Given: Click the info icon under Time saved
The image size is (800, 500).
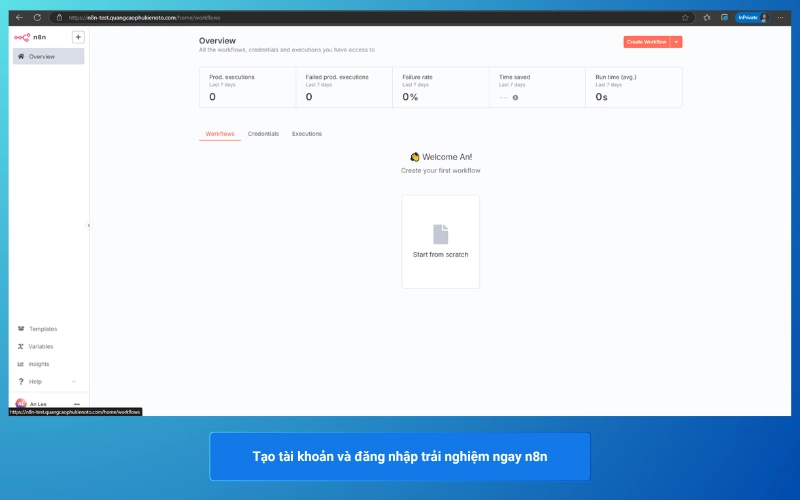Looking at the screenshot, I should tap(516, 97).
